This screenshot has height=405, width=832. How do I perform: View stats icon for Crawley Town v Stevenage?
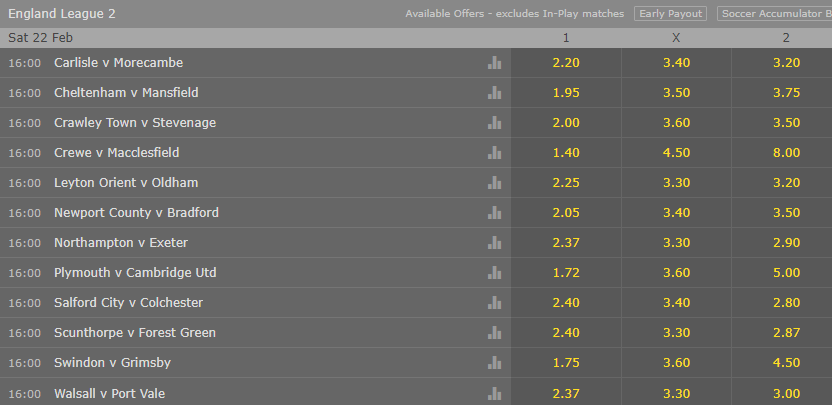pos(494,123)
